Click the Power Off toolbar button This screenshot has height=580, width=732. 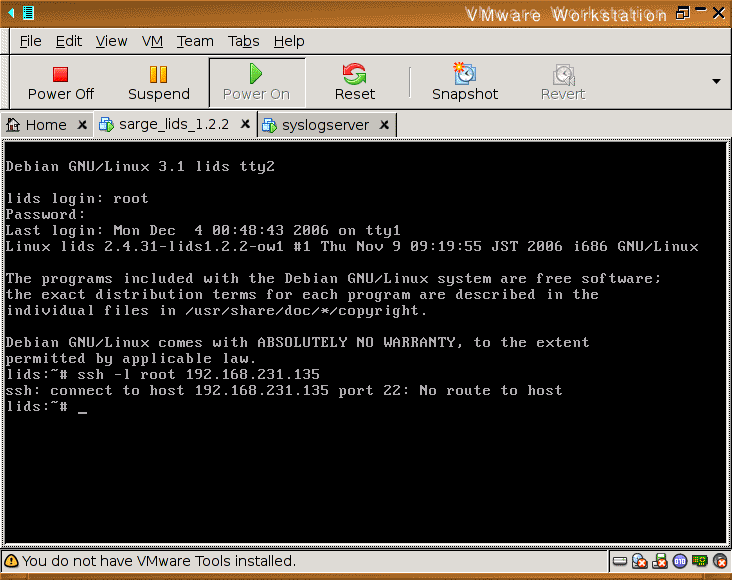pos(61,83)
